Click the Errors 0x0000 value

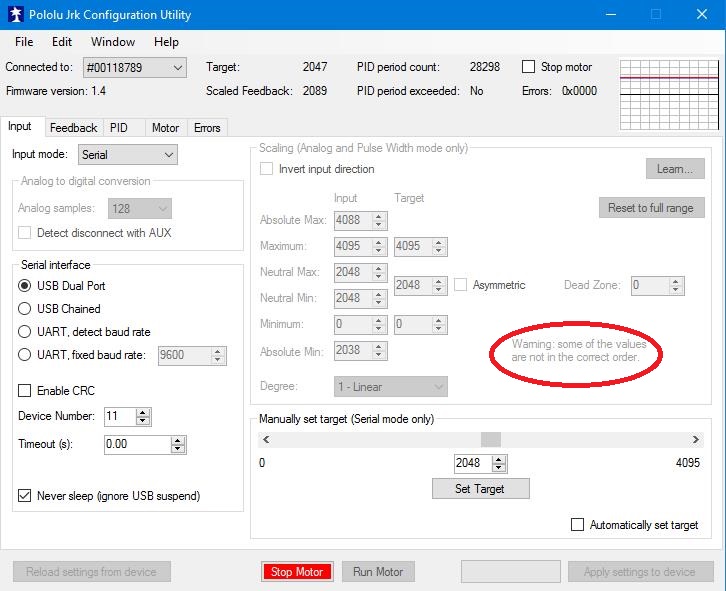579,91
